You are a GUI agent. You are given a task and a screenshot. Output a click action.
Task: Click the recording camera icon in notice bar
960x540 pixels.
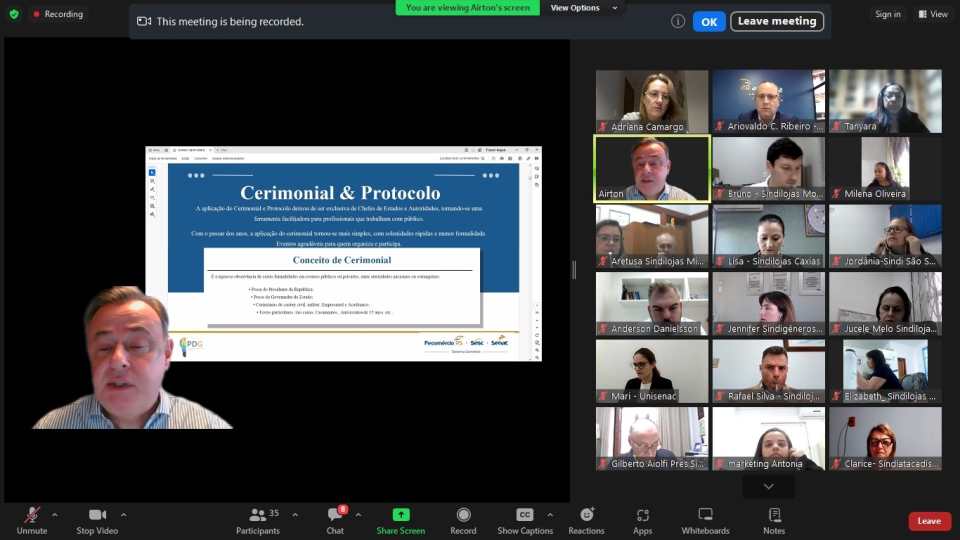pos(144,21)
